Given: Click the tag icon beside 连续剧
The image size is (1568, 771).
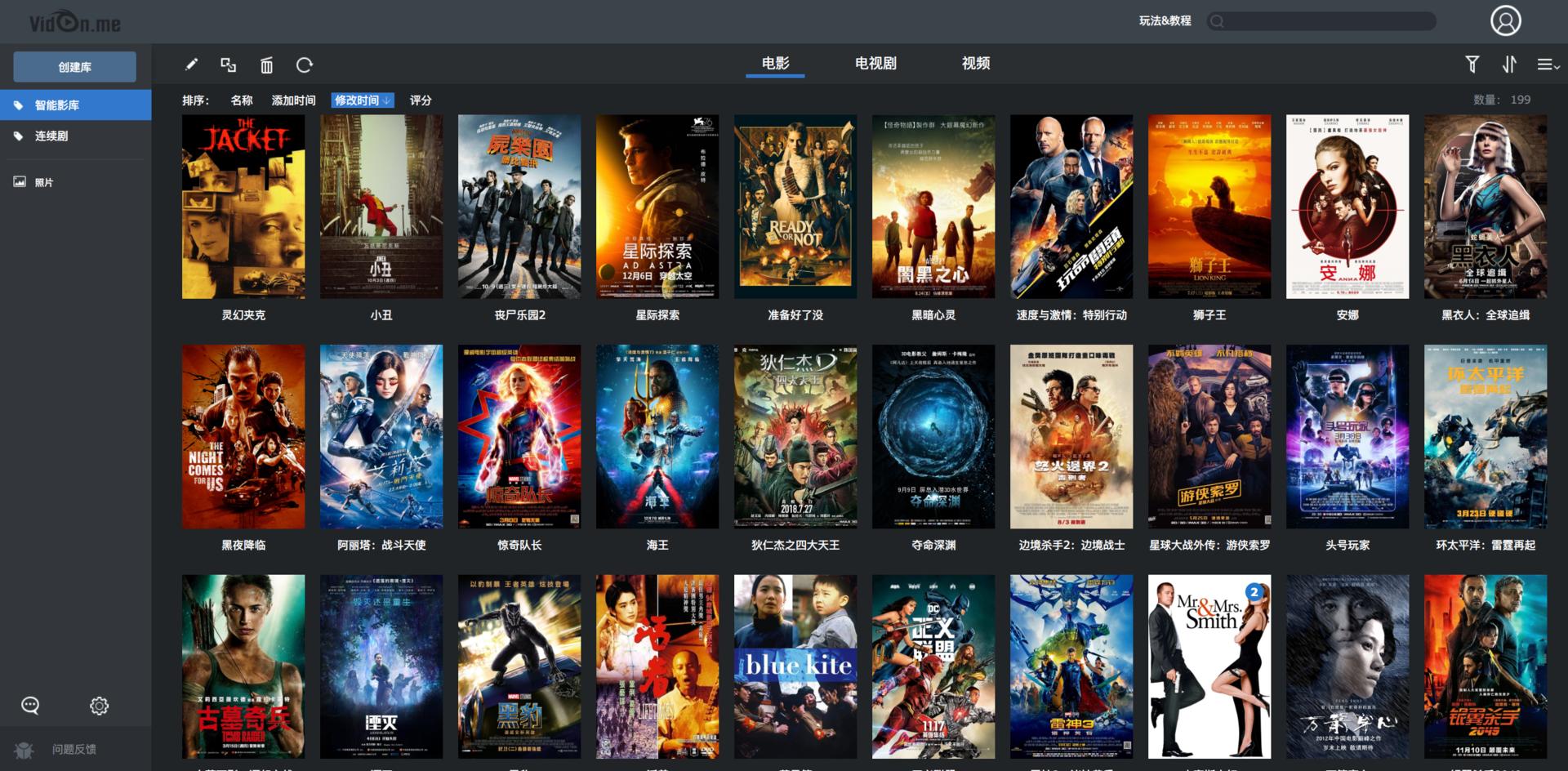Looking at the screenshot, I should (19, 136).
